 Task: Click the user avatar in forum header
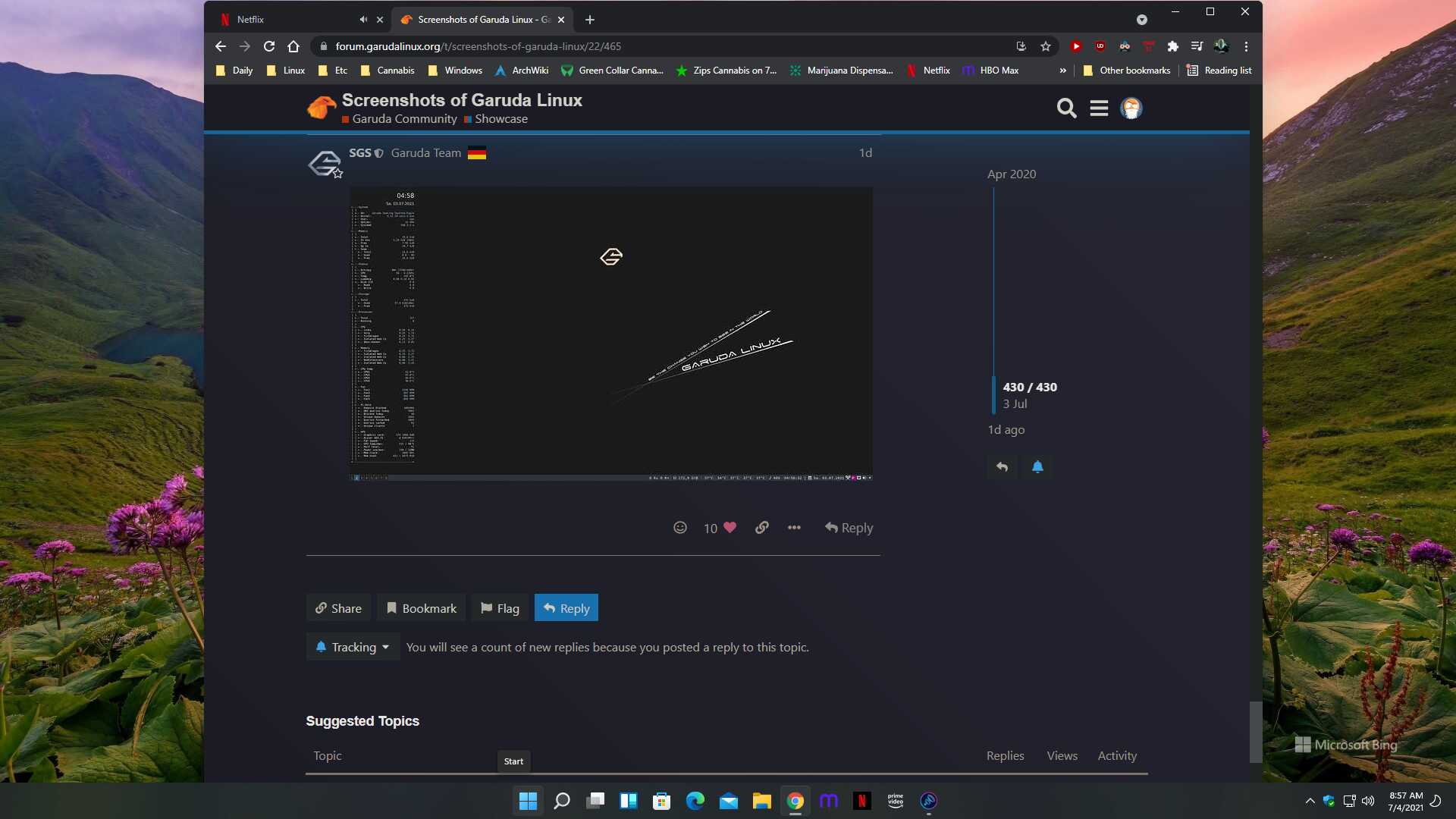click(1131, 108)
